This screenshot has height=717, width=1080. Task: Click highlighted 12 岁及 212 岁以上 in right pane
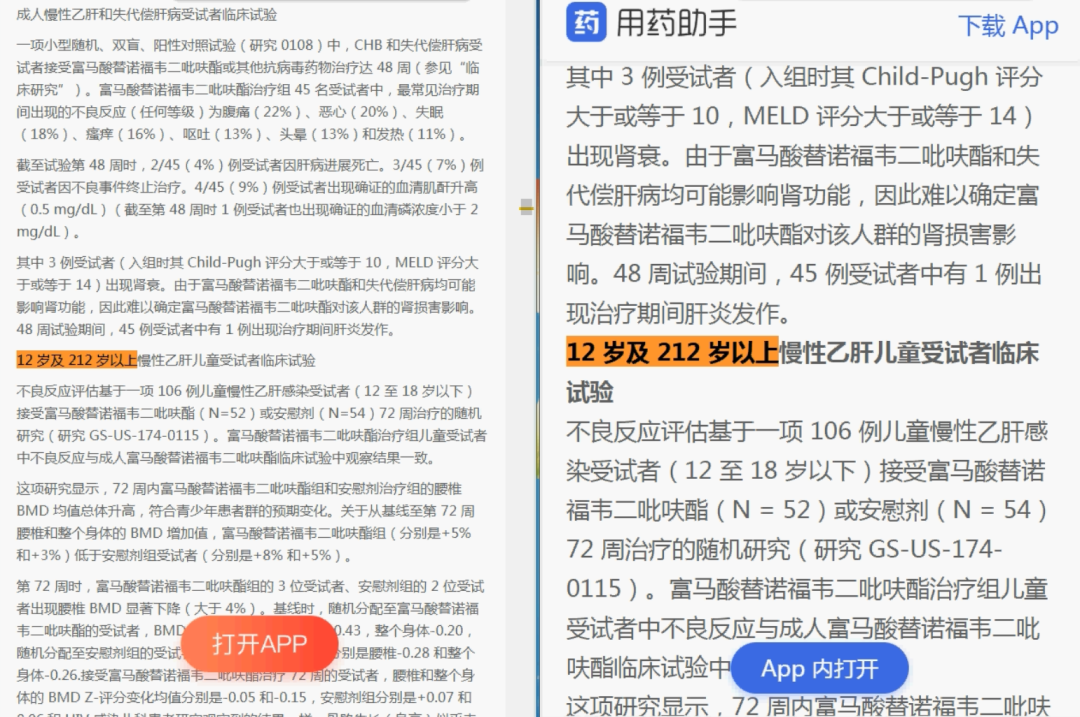click(671, 352)
